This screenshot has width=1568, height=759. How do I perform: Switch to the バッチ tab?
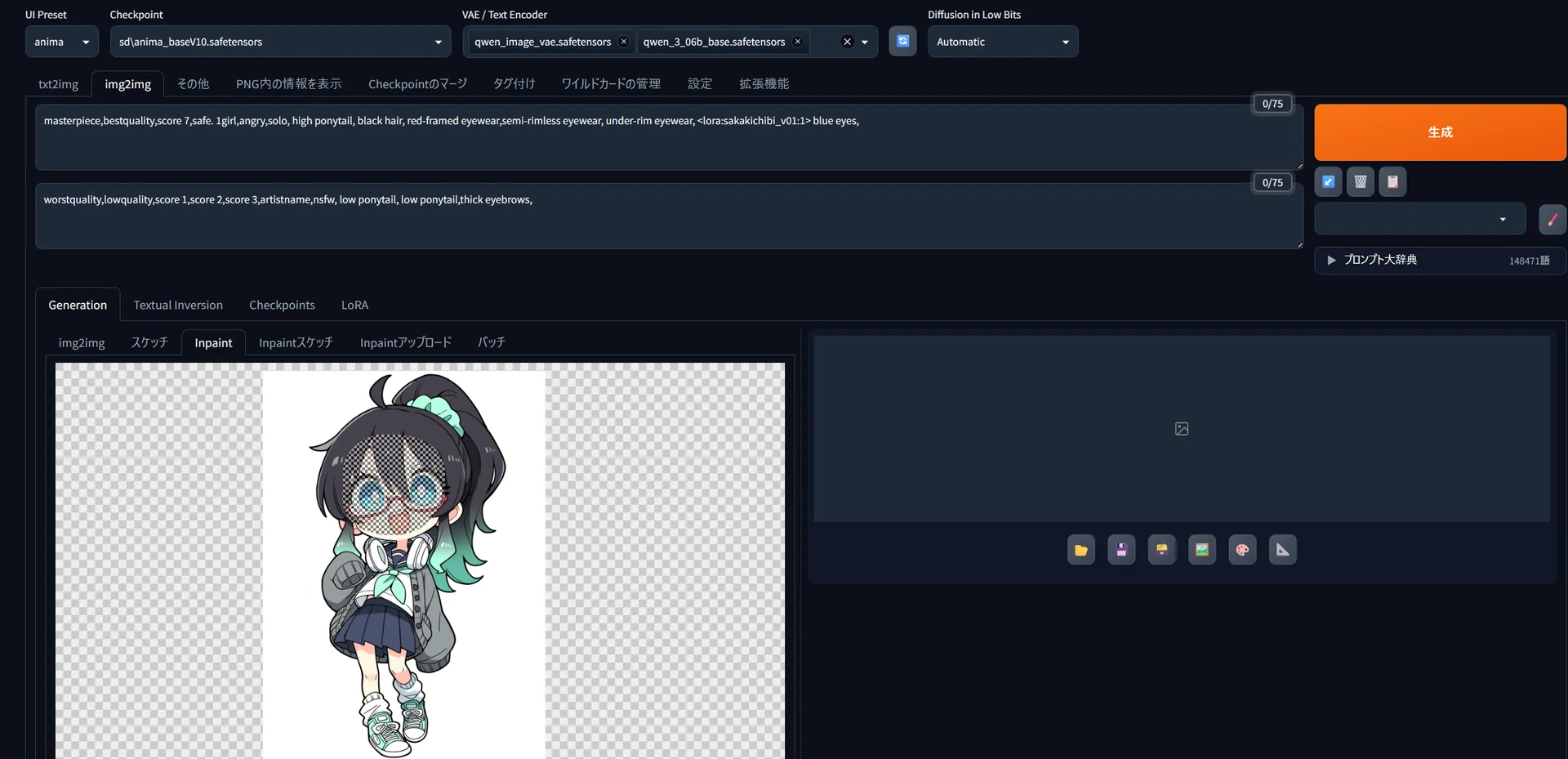[x=492, y=342]
